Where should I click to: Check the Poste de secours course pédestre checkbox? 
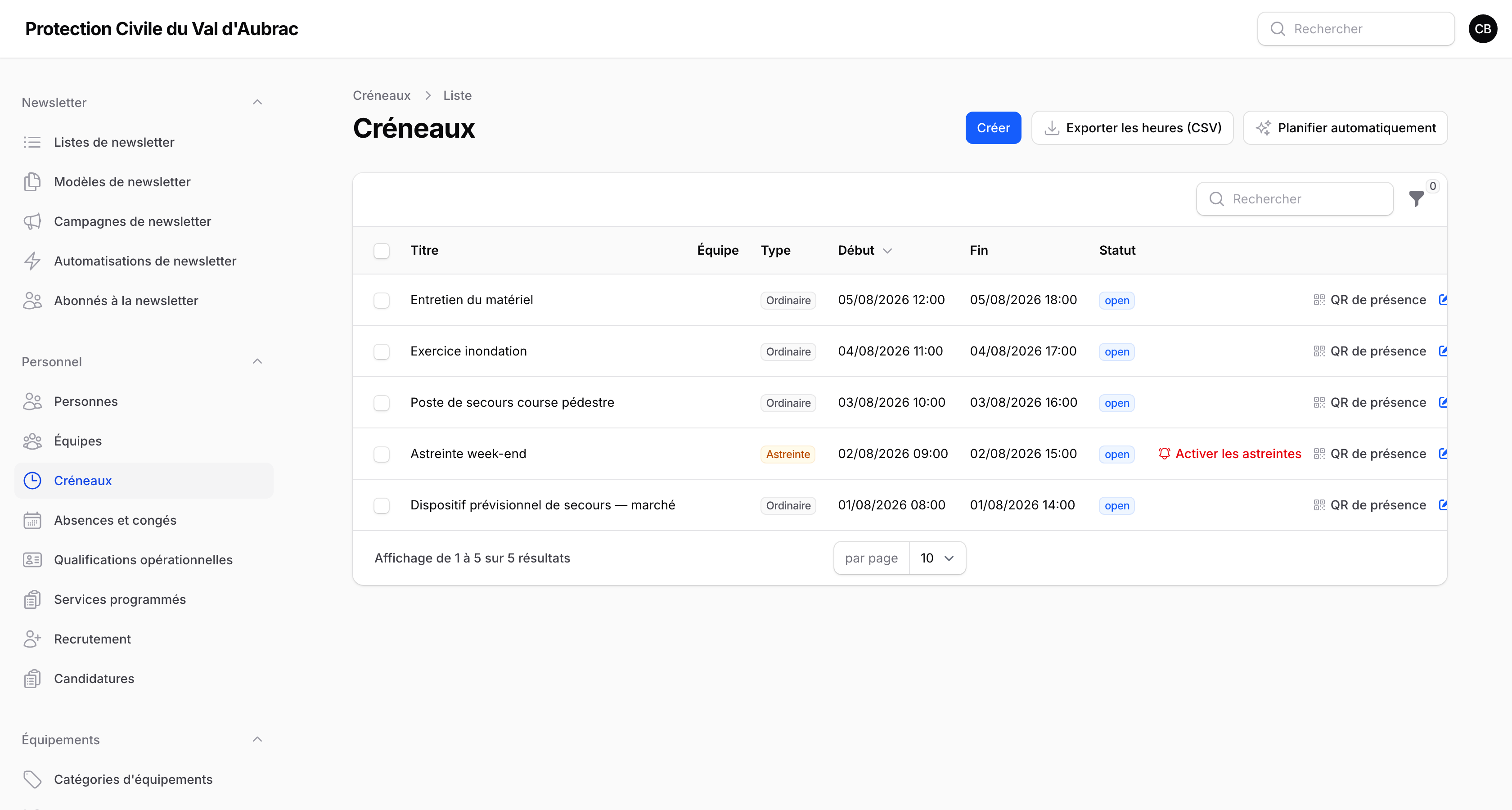382,403
